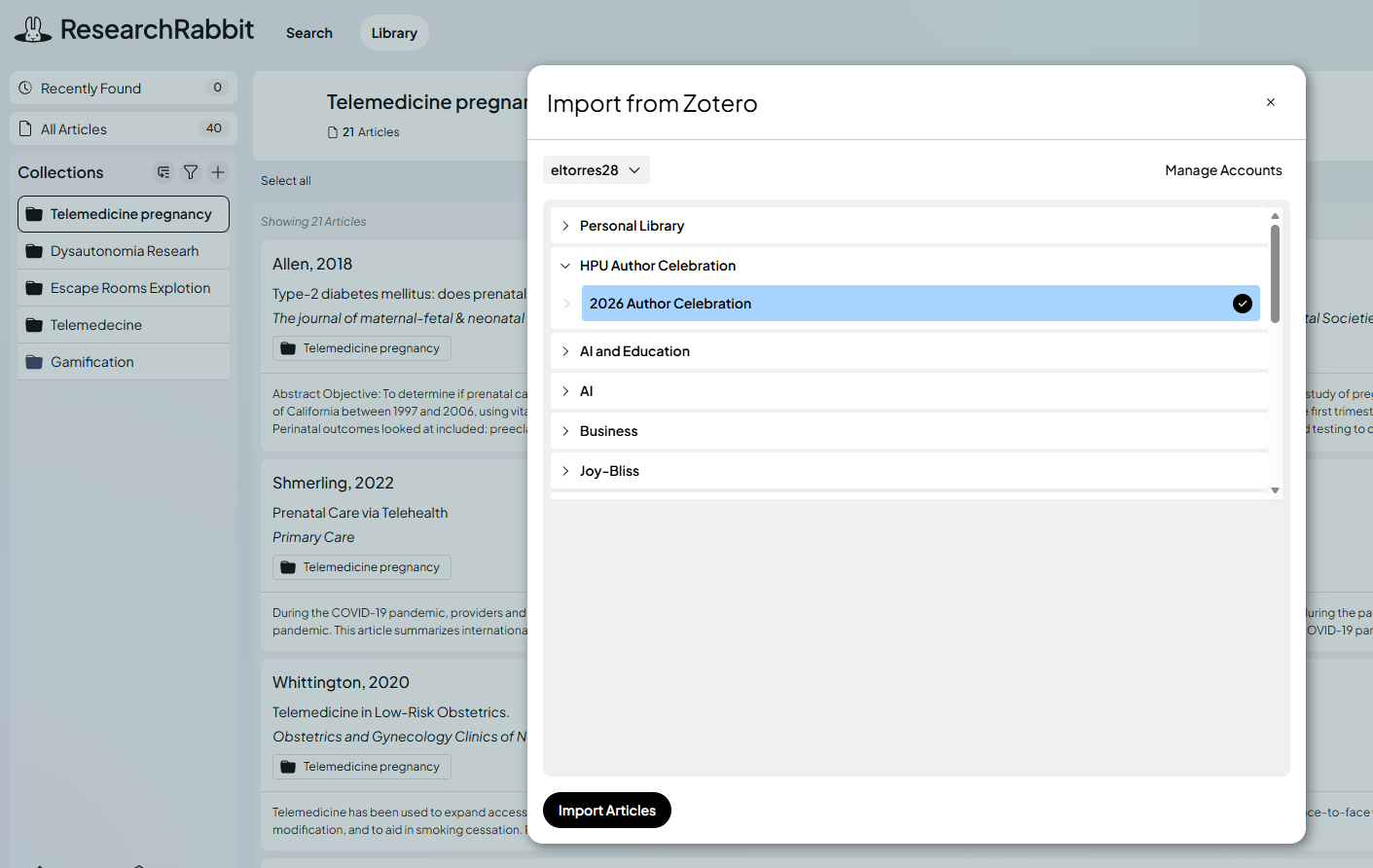
Task: Open the Recently Found clock icon
Action: 25,88
